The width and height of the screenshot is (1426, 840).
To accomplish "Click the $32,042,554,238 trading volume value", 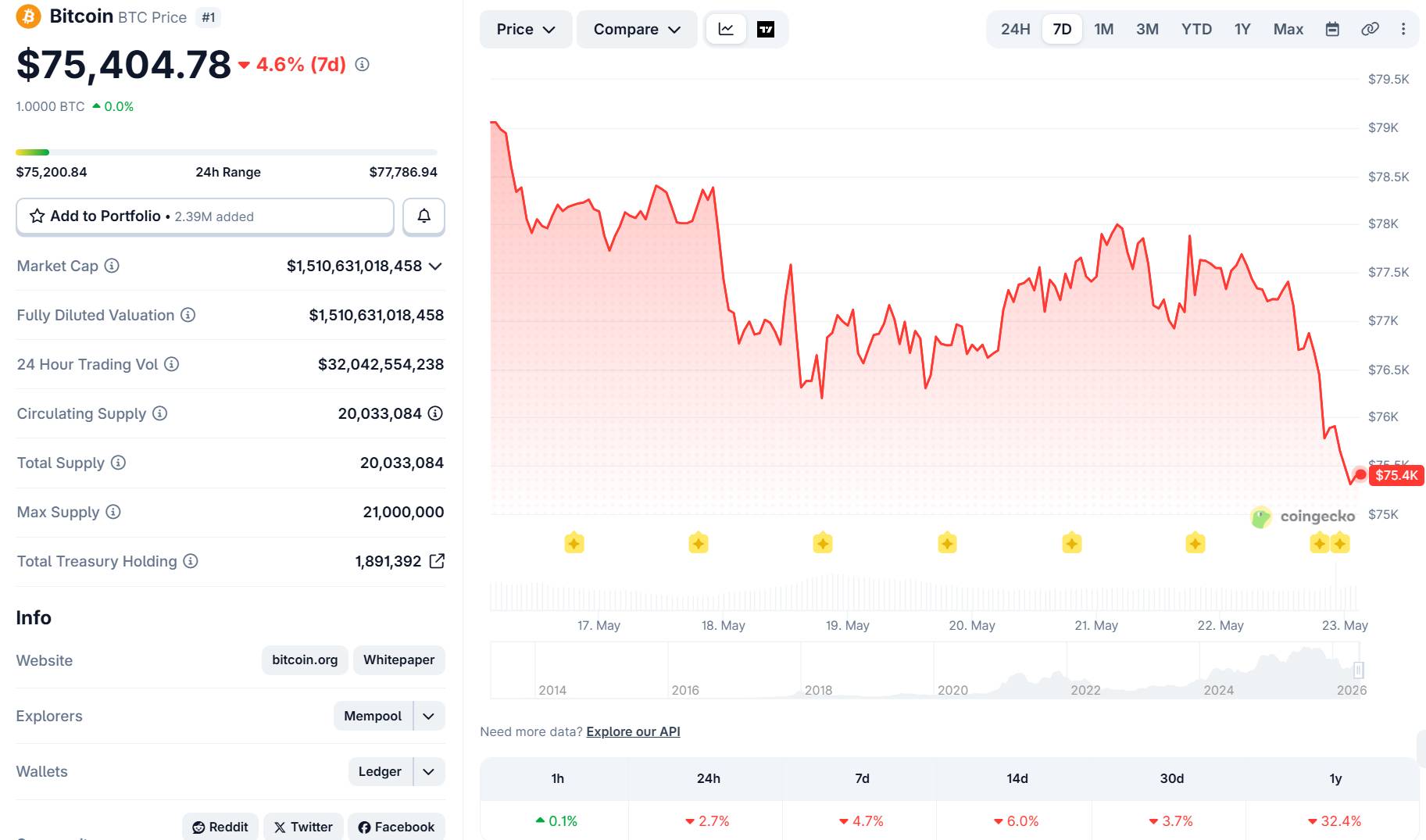I will [x=381, y=364].
